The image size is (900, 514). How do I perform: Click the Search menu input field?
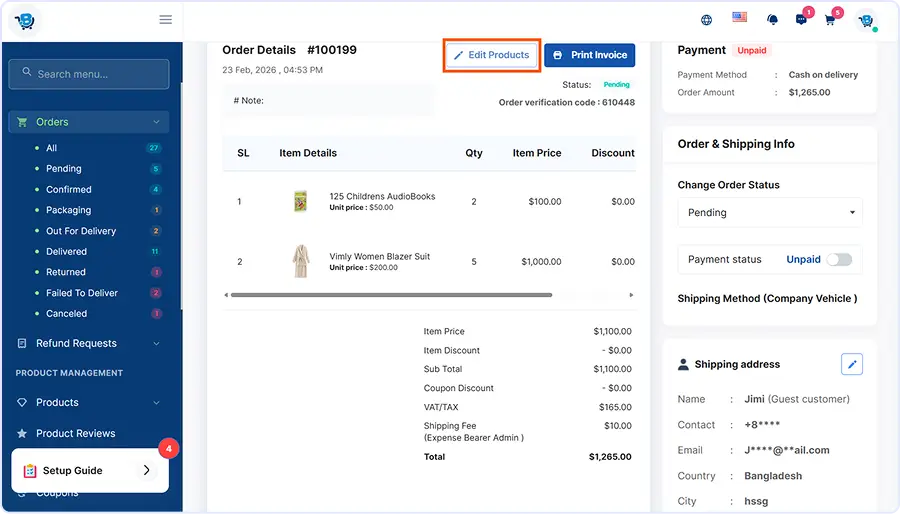pyautogui.click(x=89, y=74)
